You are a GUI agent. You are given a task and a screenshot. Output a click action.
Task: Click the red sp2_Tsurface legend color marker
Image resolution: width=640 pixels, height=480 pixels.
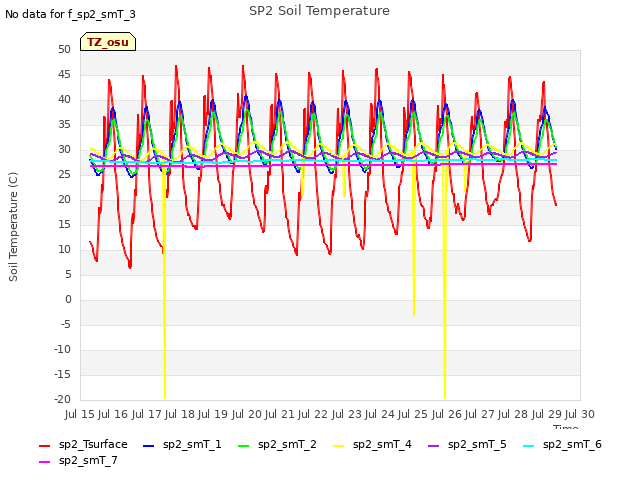(x=44, y=446)
